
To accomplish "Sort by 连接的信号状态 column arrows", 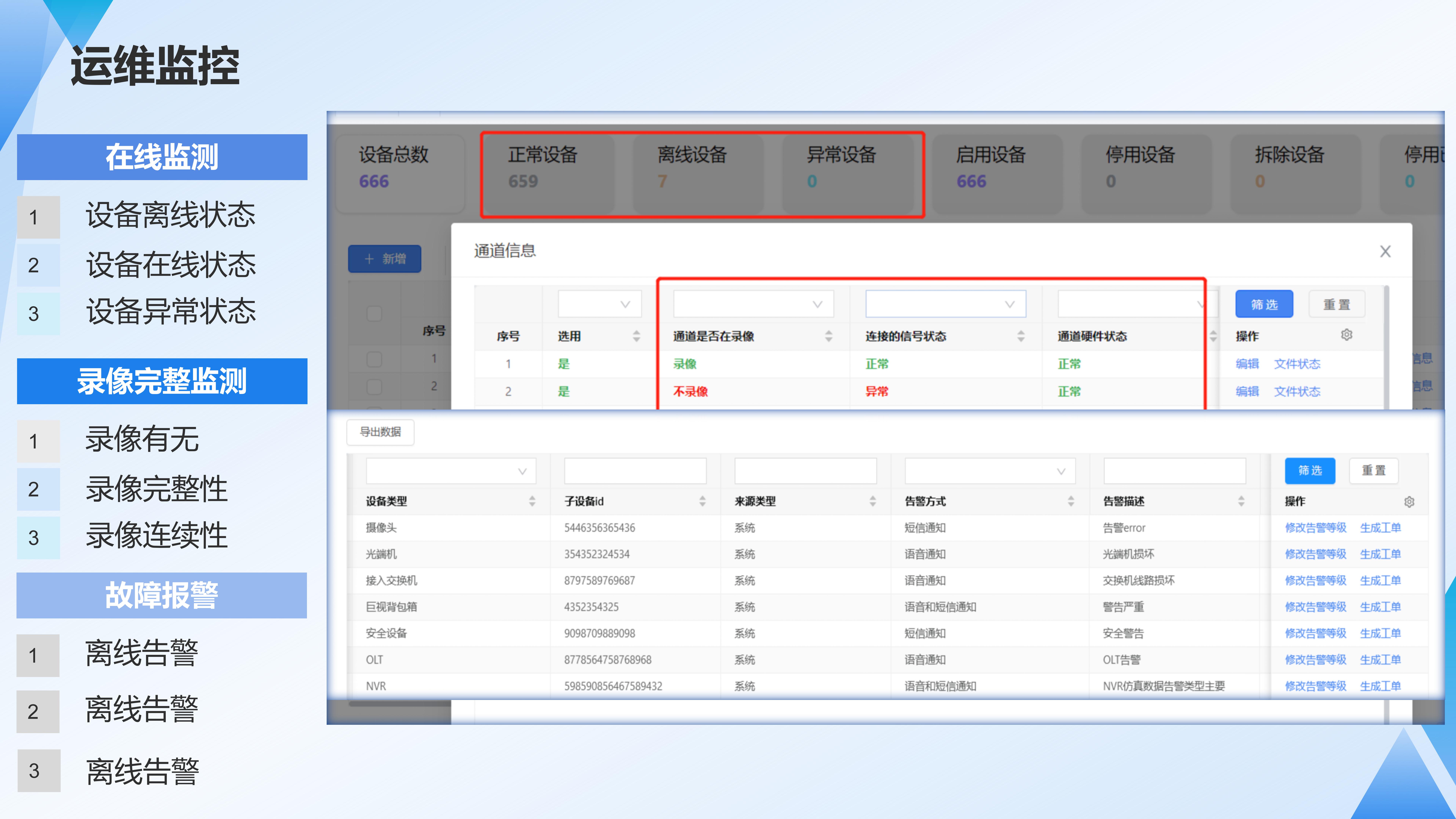I will pyautogui.click(x=1021, y=336).
